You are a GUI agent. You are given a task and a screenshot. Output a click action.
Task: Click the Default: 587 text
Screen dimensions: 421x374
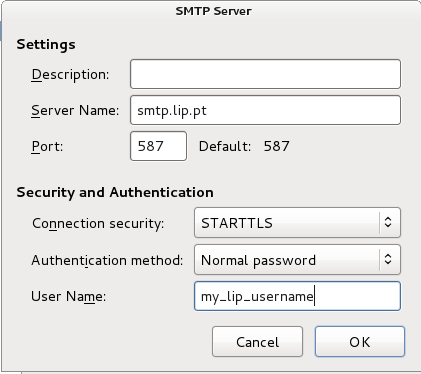pos(244,146)
